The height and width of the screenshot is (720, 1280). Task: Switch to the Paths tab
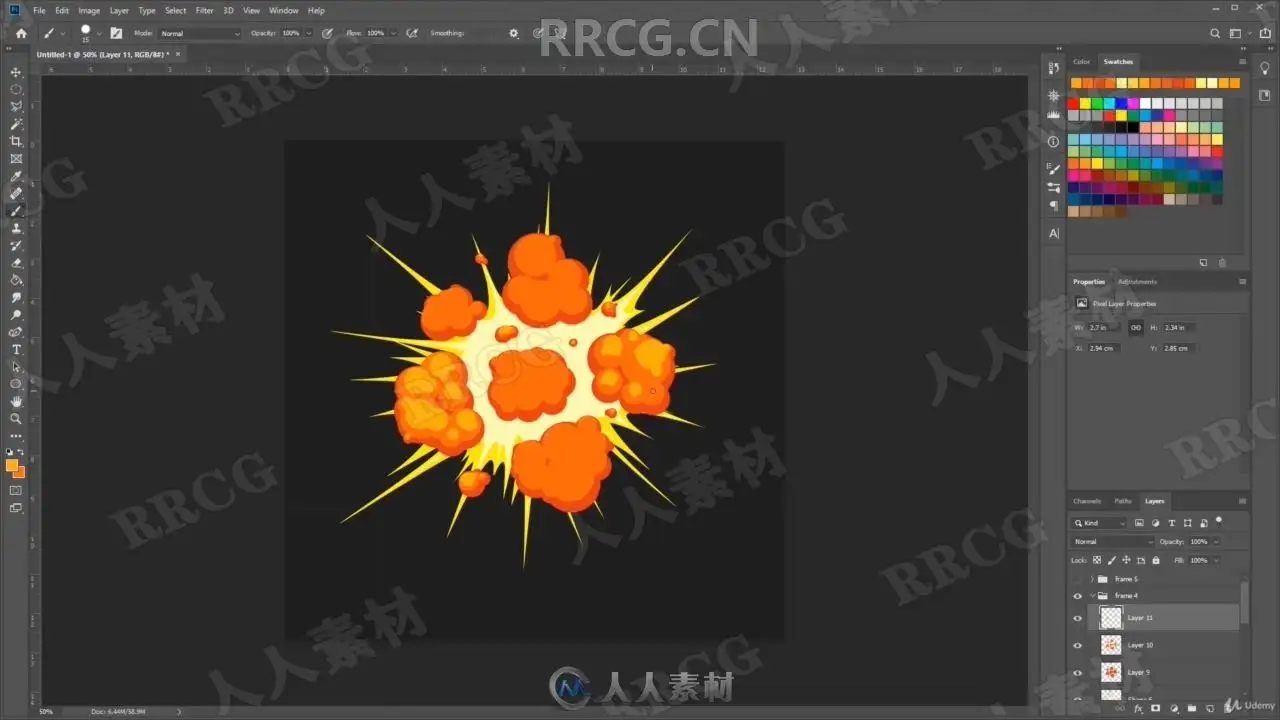pyautogui.click(x=1123, y=501)
